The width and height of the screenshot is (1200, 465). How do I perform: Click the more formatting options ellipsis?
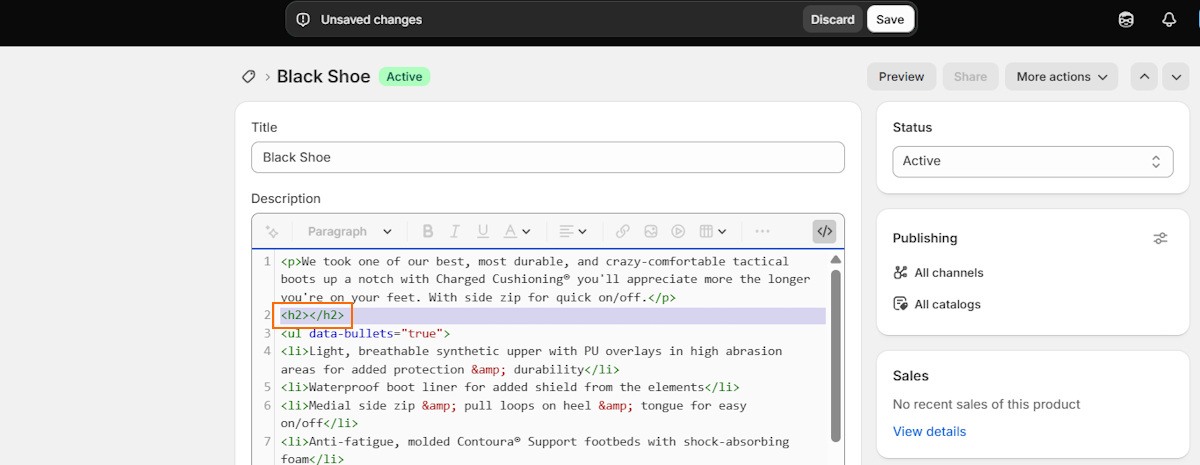coord(763,231)
